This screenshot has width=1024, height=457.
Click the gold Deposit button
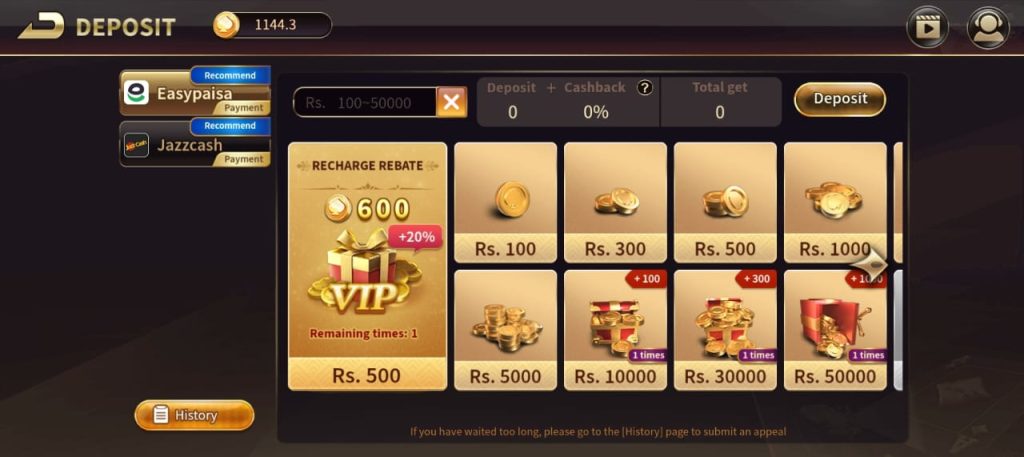pos(840,99)
